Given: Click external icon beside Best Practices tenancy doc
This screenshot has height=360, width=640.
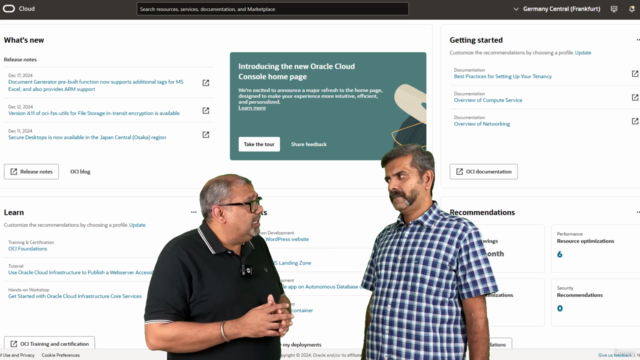Looking at the screenshot, I should coord(635,74).
